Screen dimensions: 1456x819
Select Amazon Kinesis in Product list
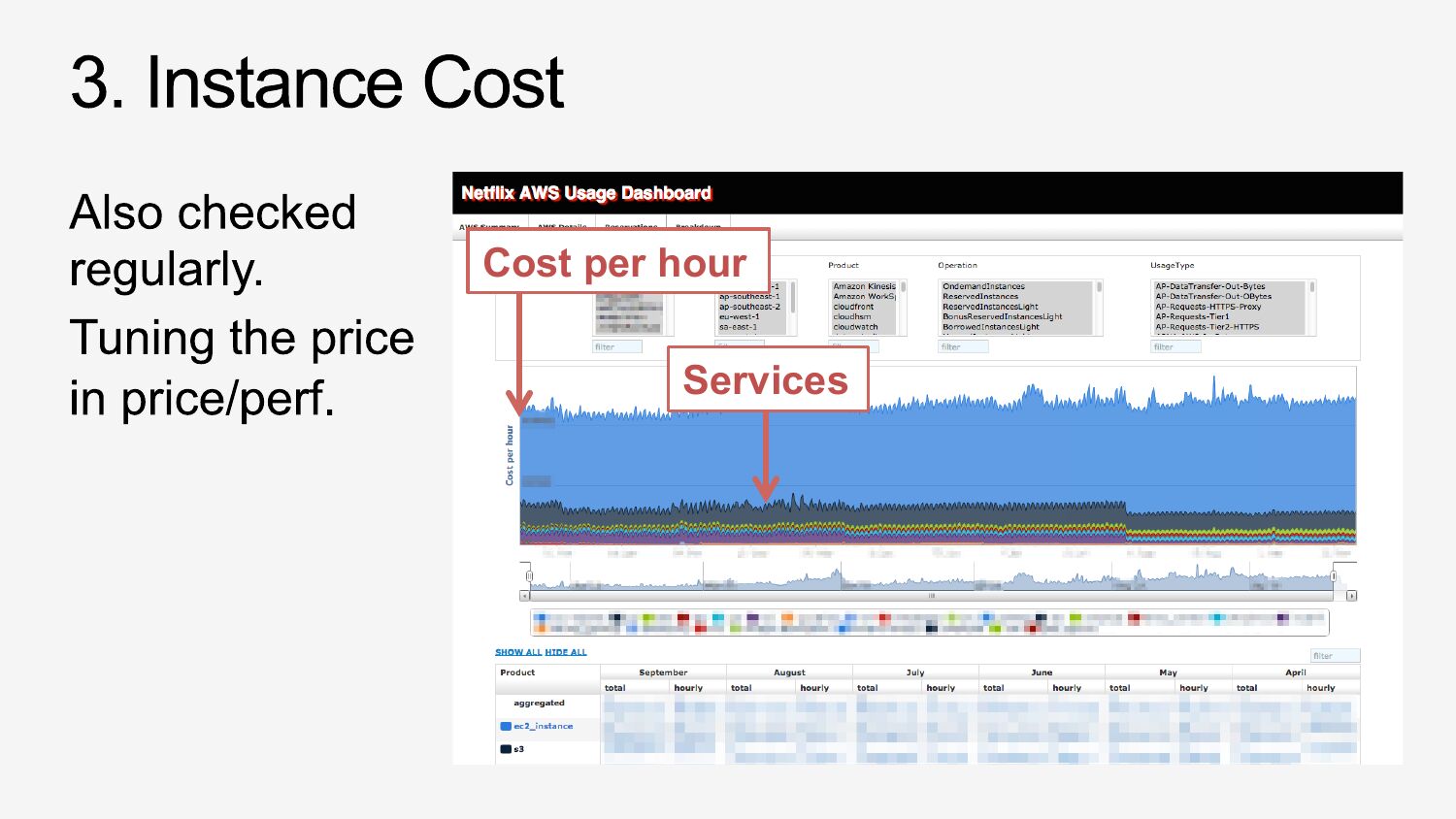point(864,286)
